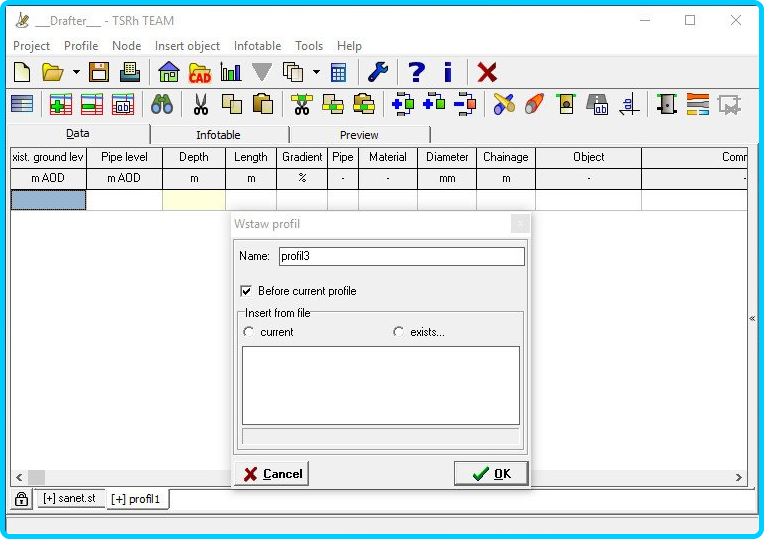
Task: Open settings with the wrench icon
Action: (378, 72)
